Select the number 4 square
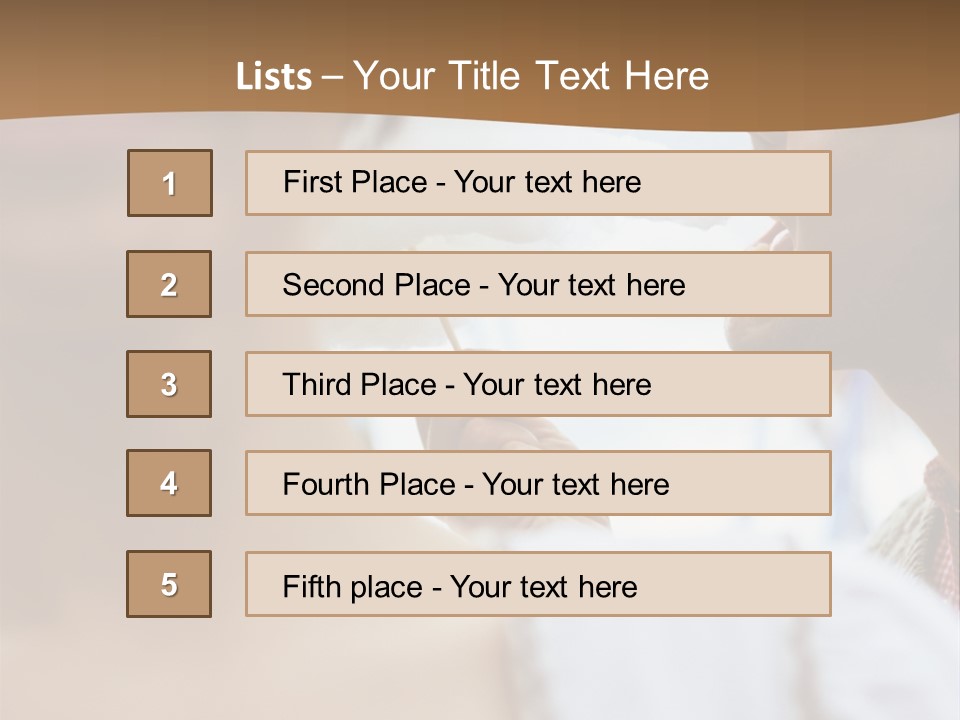Image resolution: width=960 pixels, height=720 pixels. [x=169, y=483]
